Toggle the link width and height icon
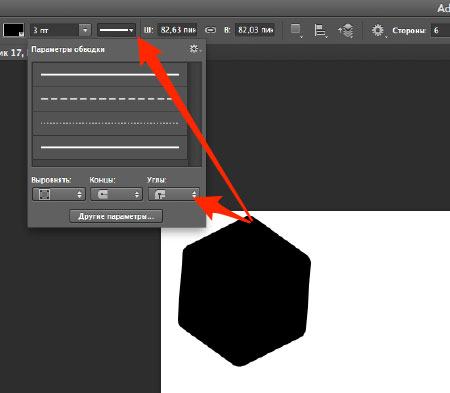This screenshot has height=393, width=450. click(x=210, y=30)
